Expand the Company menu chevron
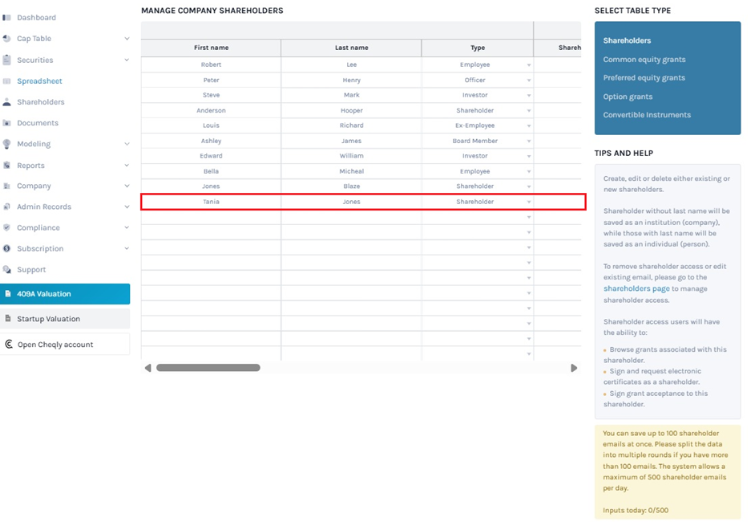This screenshot has width=749, height=522. [127, 186]
